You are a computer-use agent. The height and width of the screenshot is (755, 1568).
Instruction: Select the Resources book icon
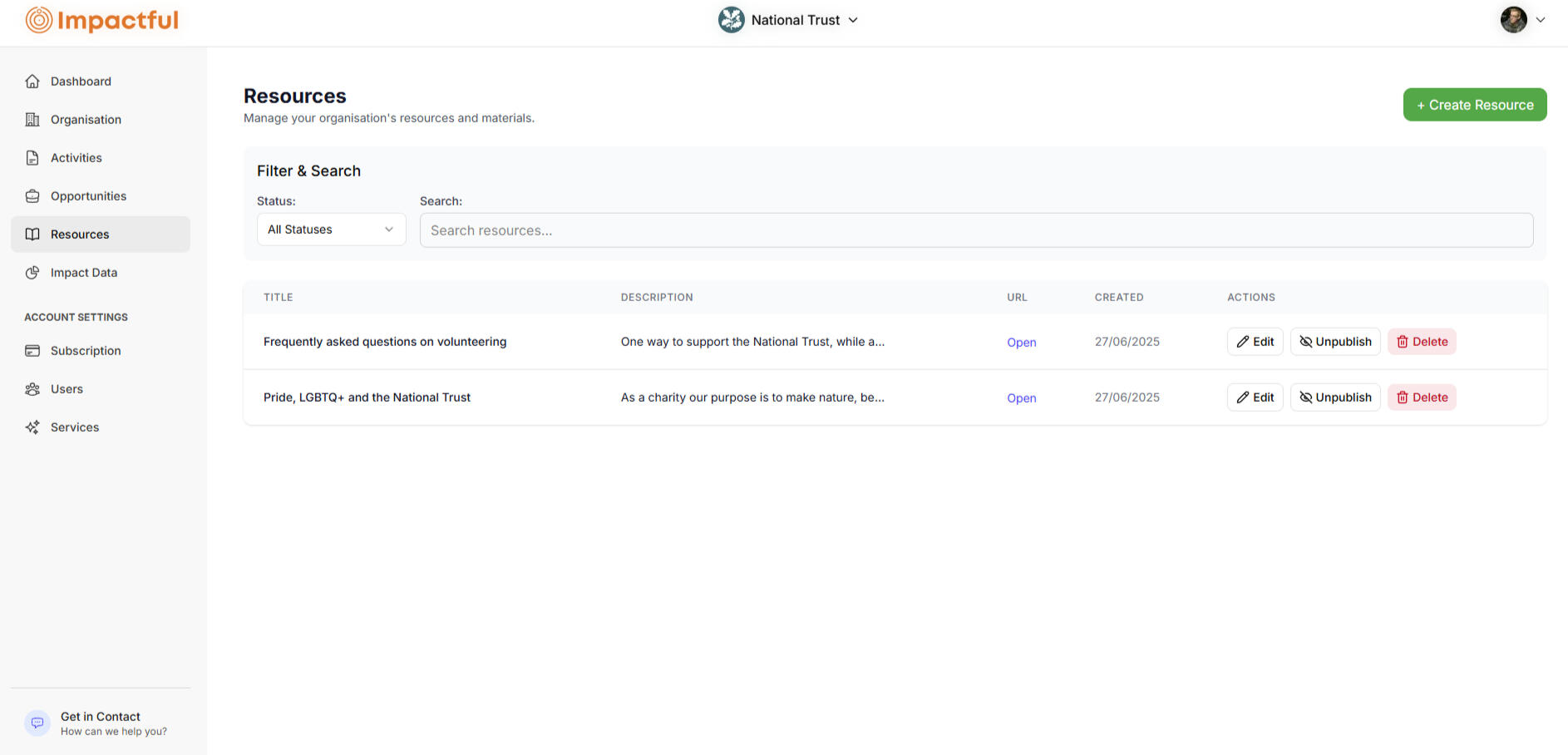coord(32,234)
